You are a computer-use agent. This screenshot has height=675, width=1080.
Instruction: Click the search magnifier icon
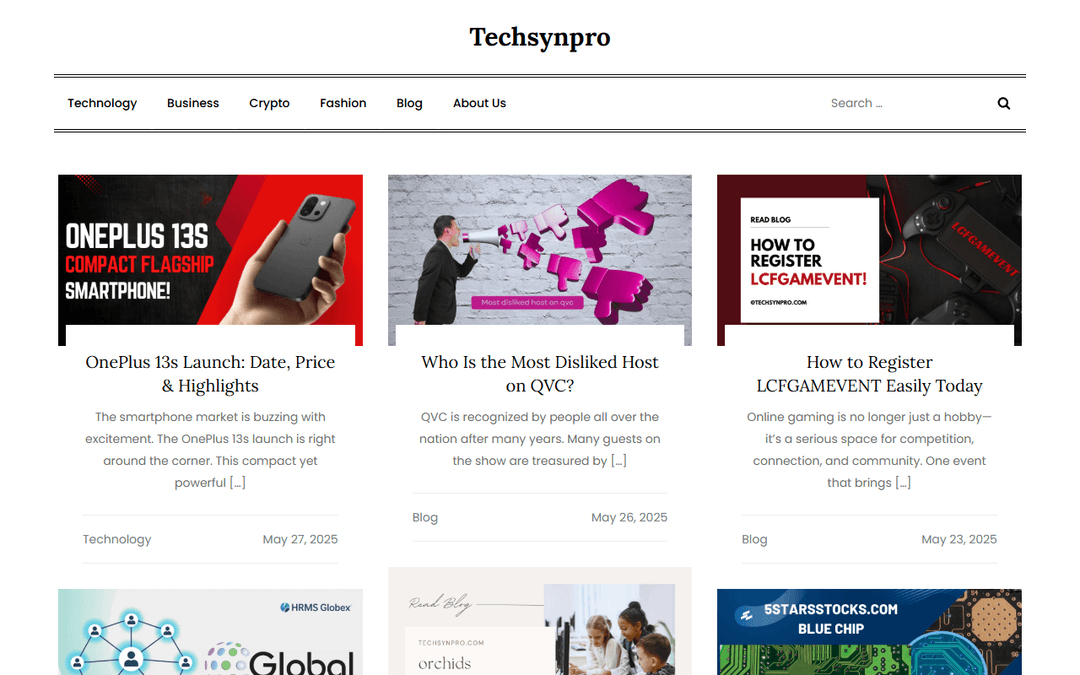point(1004,103)
